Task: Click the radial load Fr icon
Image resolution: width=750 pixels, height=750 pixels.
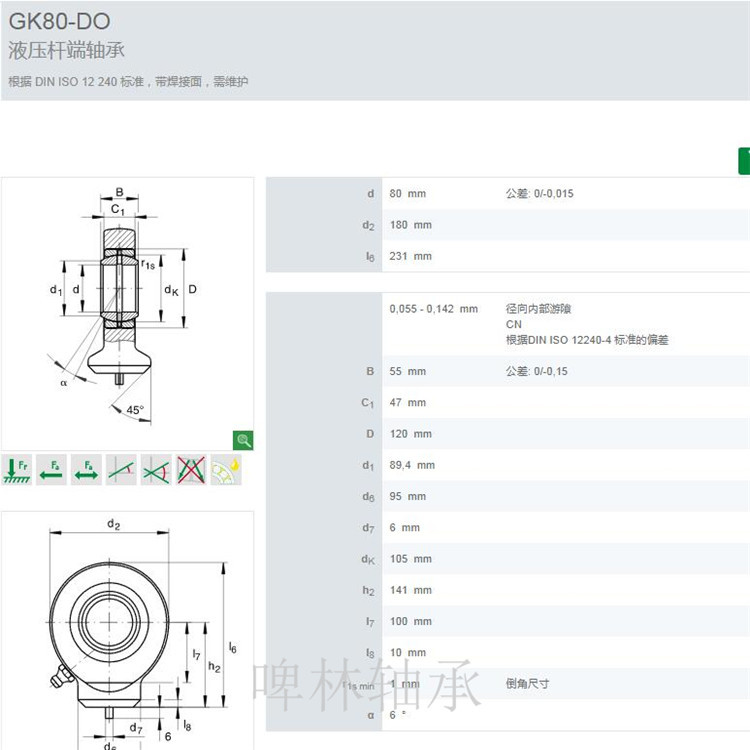Action: pos(17,470)
